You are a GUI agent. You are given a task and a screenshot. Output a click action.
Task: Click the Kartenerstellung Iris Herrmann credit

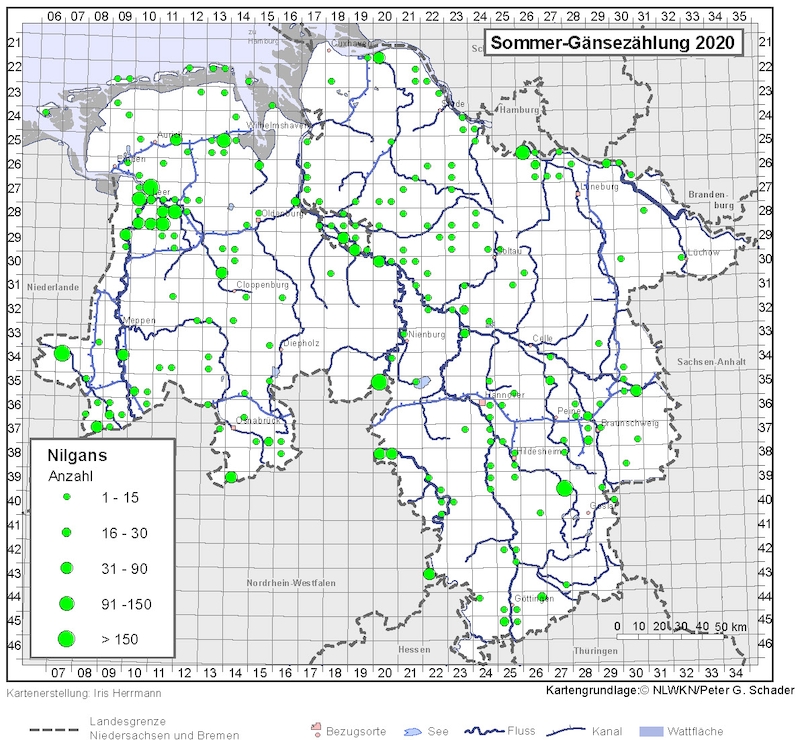pos(82,692)
